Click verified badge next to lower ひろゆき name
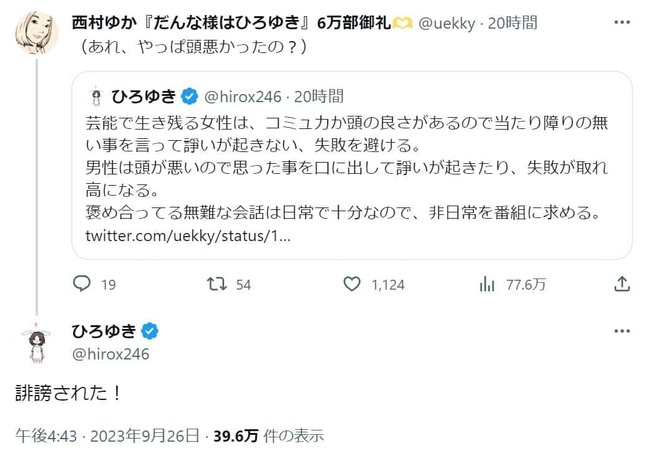This screenshot has height=466, width=645. [x=148, y=331]
